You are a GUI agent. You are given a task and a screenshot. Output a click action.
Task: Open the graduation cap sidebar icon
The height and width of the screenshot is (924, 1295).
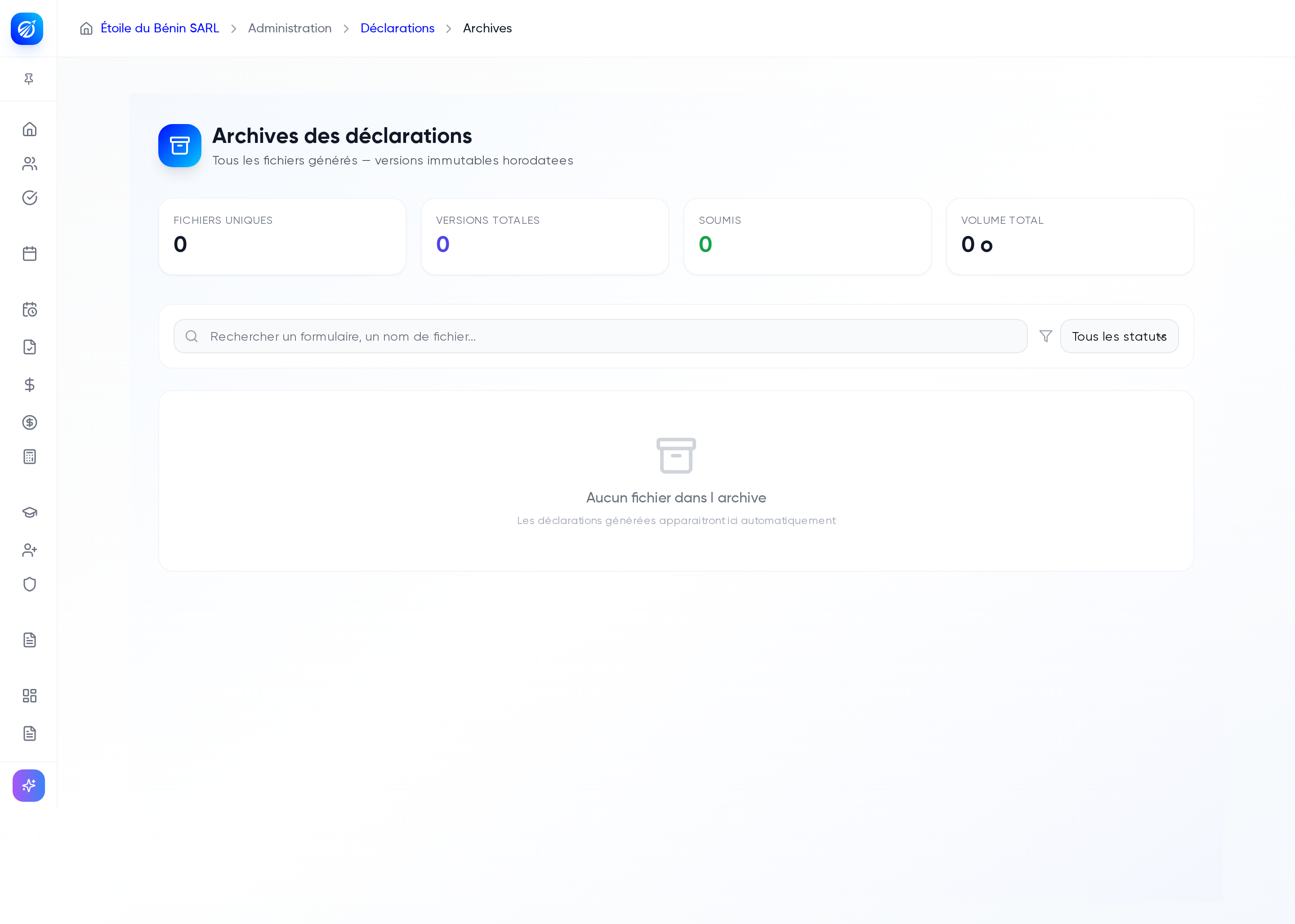(30, 512)
